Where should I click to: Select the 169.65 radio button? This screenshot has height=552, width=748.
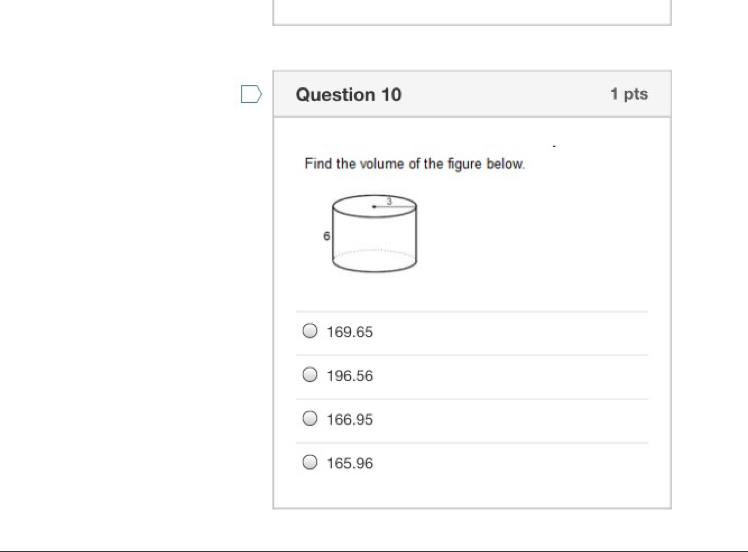pyautogui.click(x=310, y=332)
